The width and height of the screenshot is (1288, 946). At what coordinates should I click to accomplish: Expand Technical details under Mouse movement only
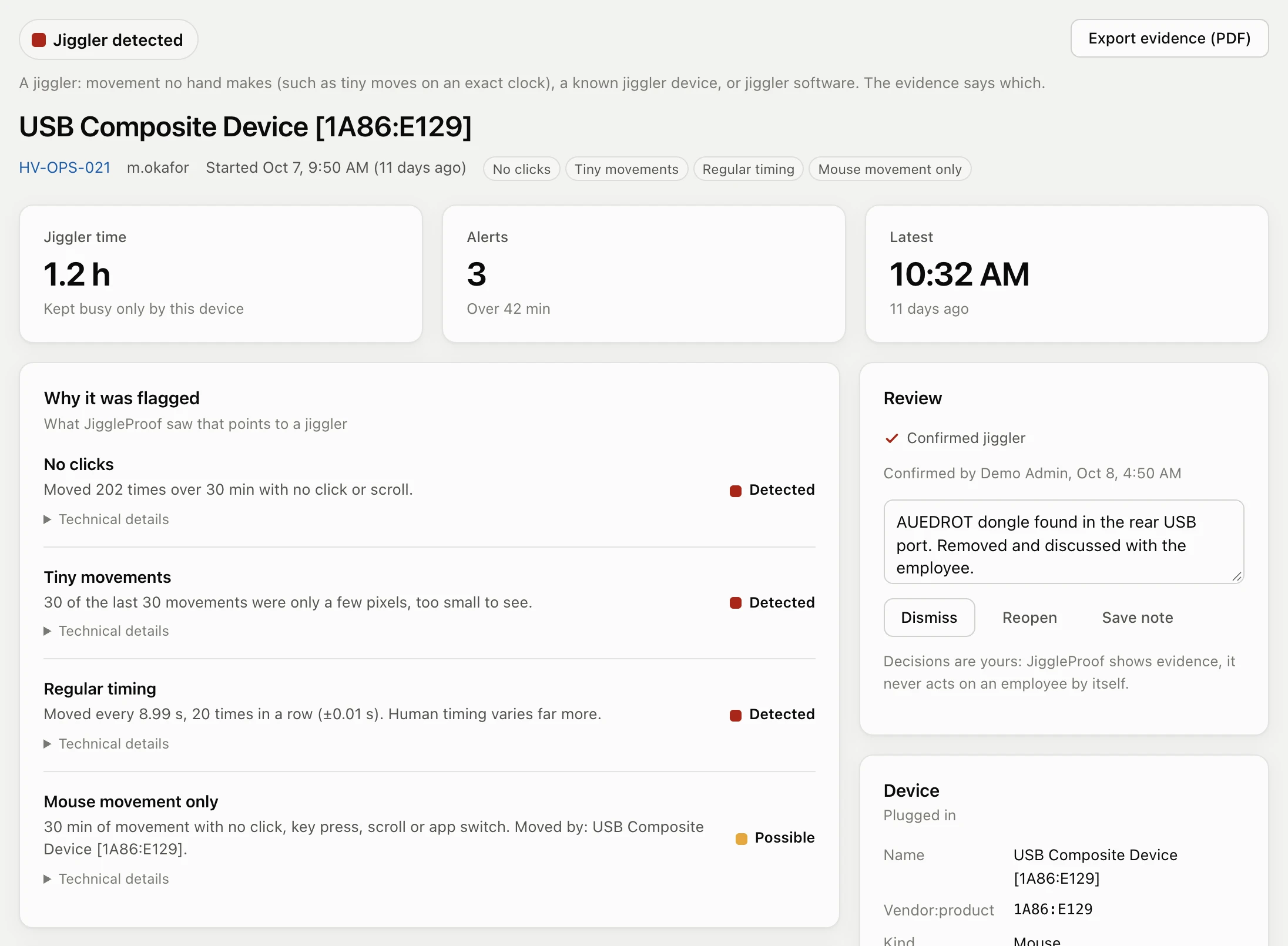[x=106, y=879]
